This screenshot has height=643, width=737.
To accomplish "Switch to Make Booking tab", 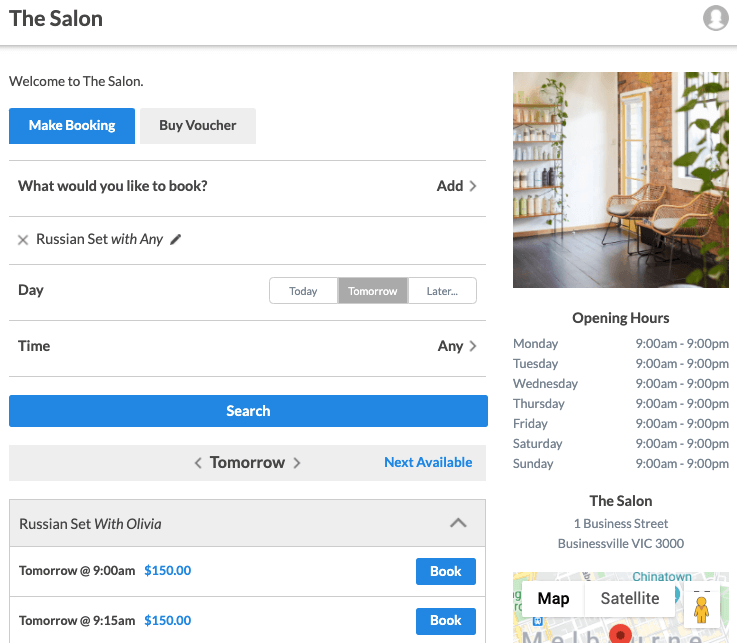I will click(x=72, y=125).
